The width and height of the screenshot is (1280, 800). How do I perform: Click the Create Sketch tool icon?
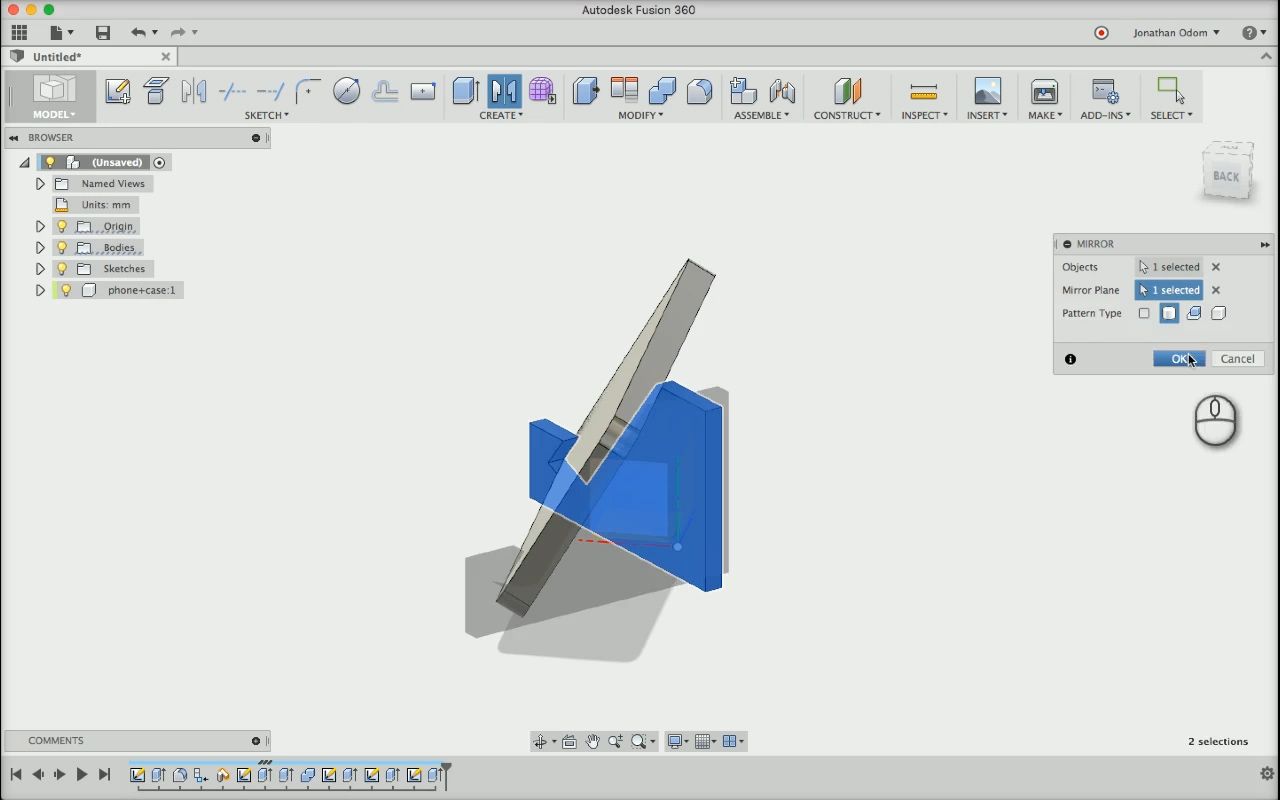pyautogui.click(x=118, y=91)
